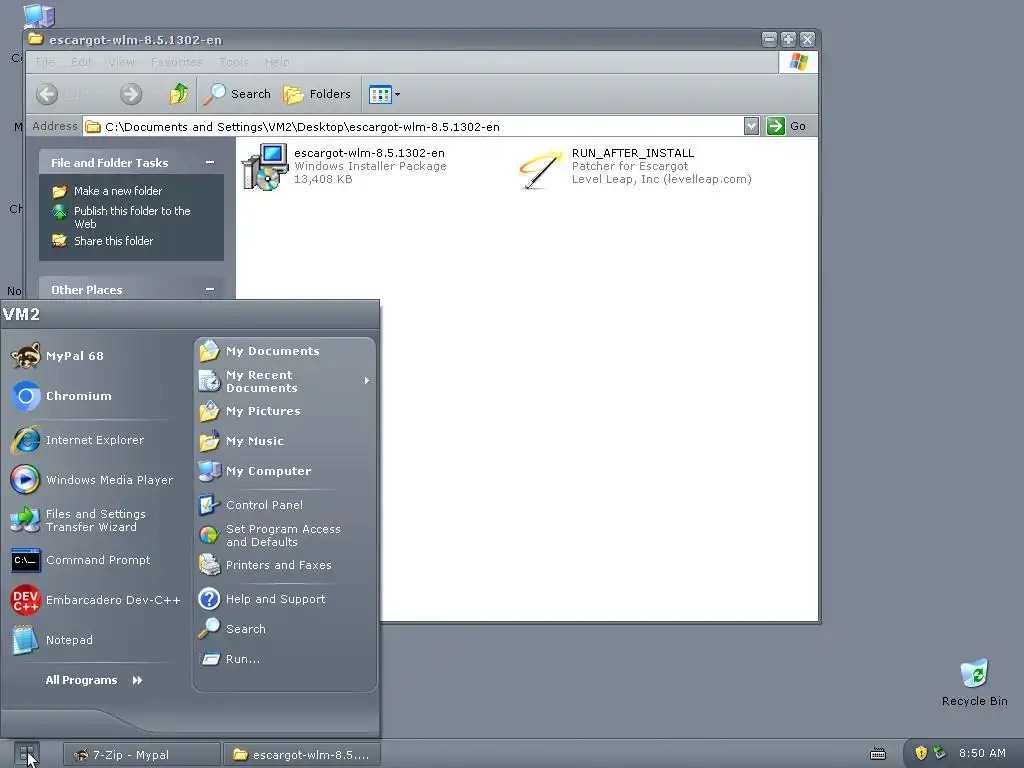The width and height of the screenshot is (1024, 768).
Task: Go up one folder level
Action: (x=178, y=94)
